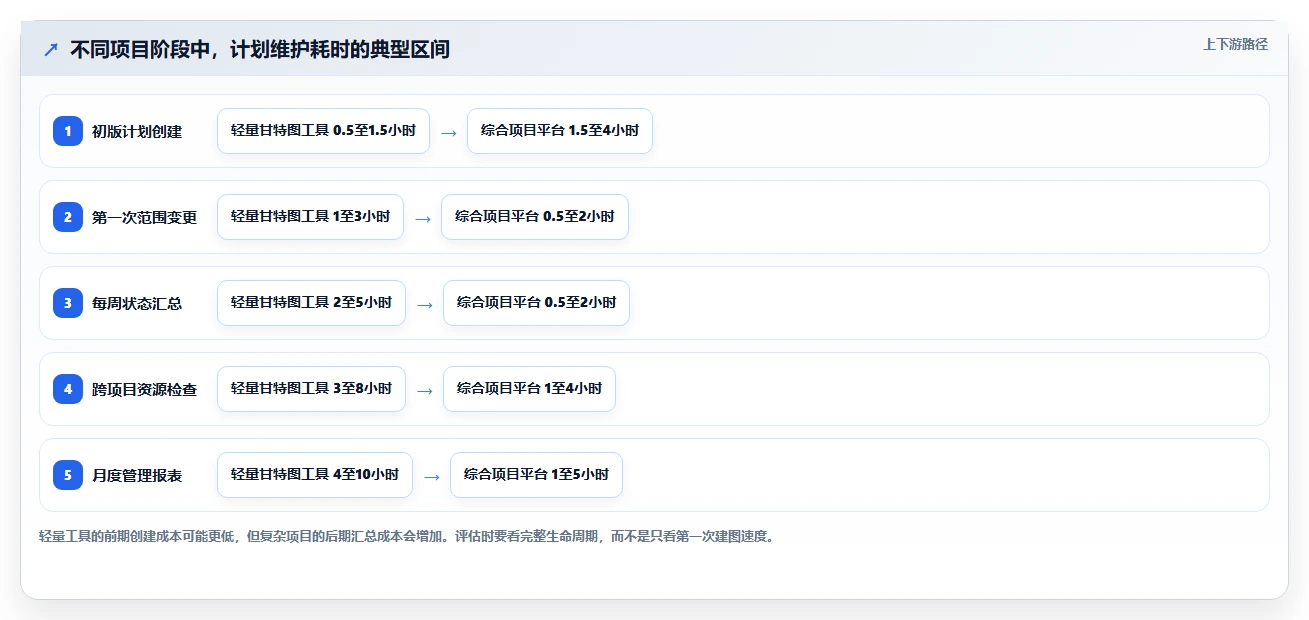This screenshot has height=620, width=1309.
Task: Click chip 轻量甘特图工具 4至10小时
Action: pos(315,475)
